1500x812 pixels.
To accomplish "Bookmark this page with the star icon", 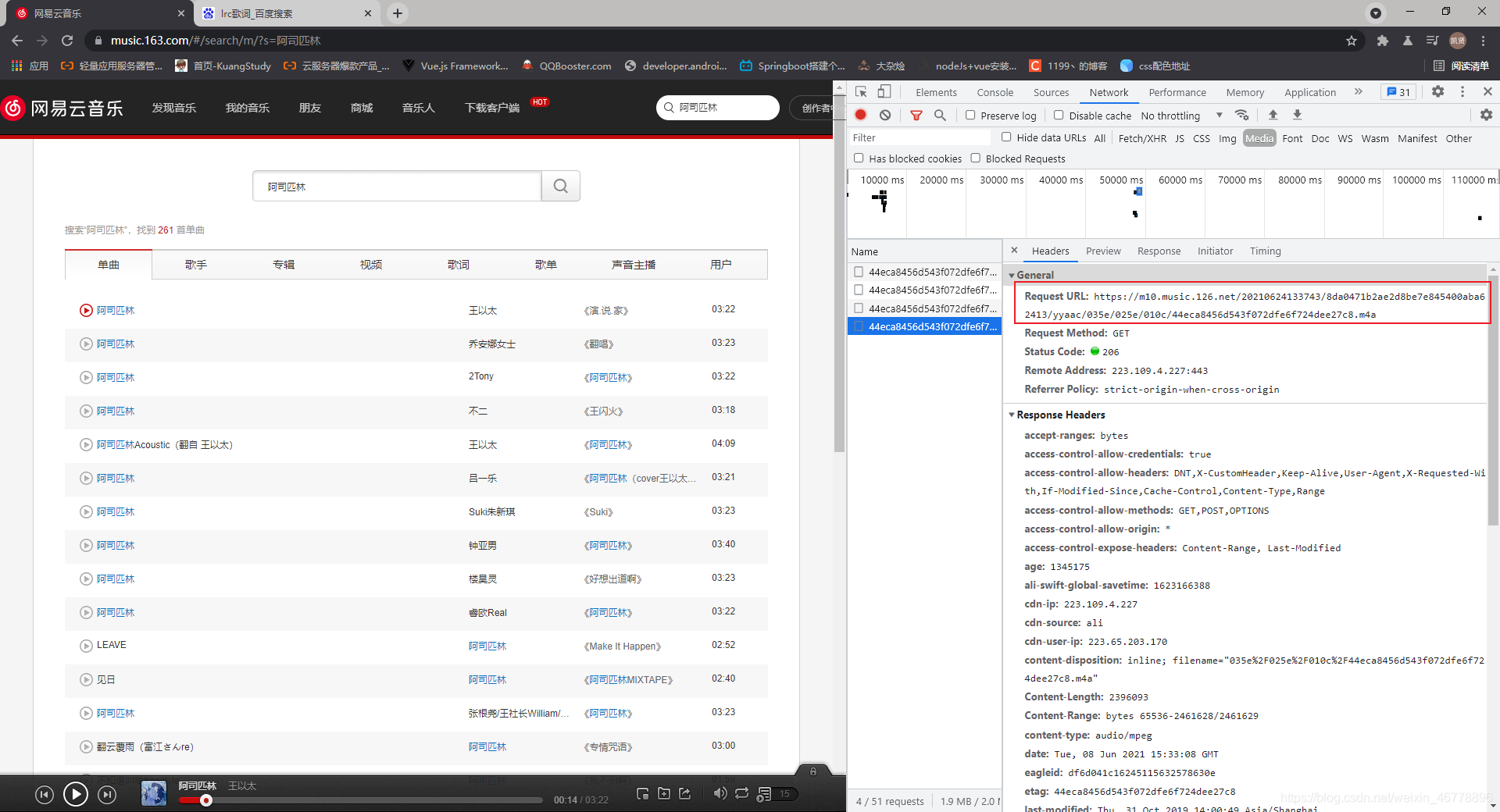I will pos(1352,41).
